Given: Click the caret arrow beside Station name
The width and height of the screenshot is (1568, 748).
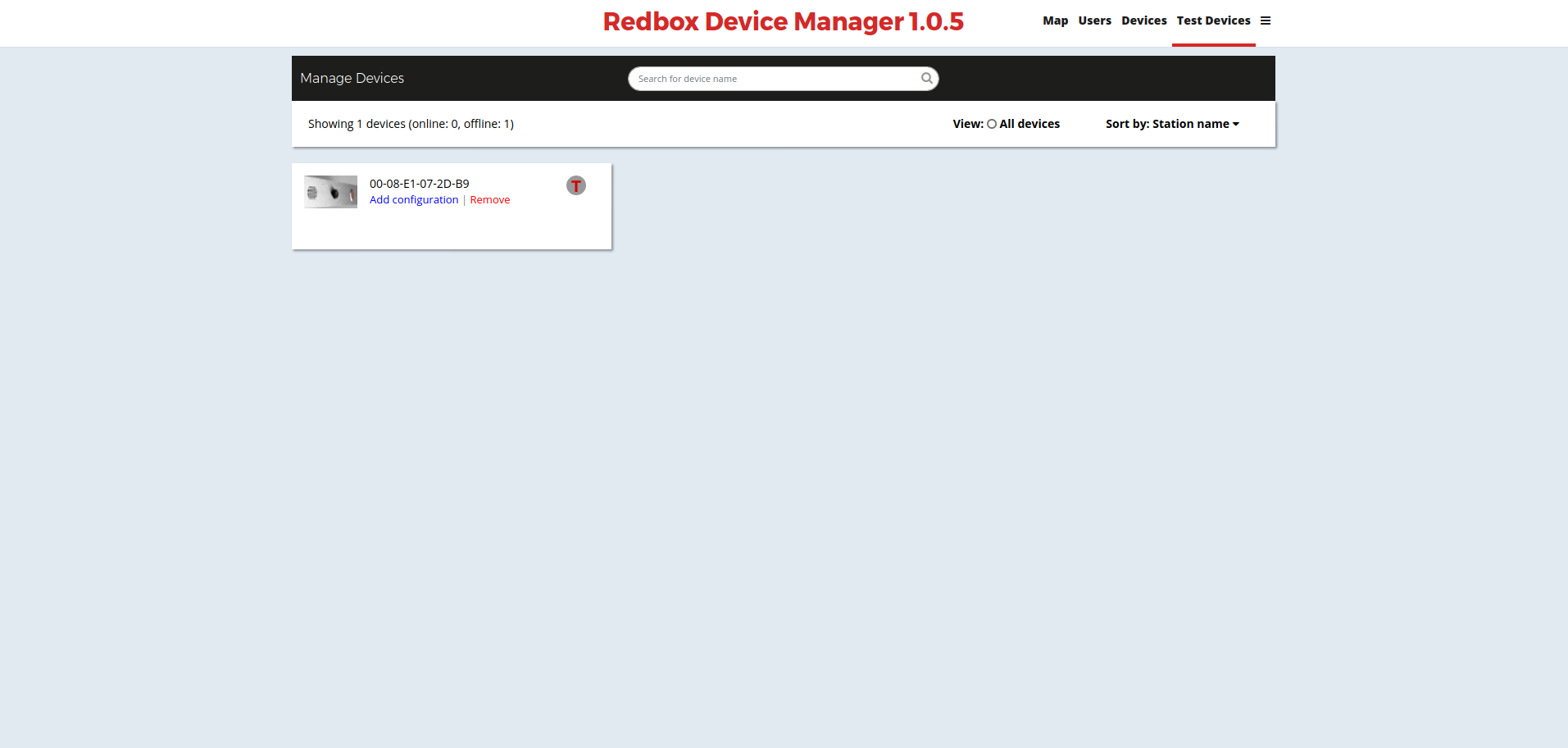Looking at the screenshot, I should click(x=1236, y=125).
